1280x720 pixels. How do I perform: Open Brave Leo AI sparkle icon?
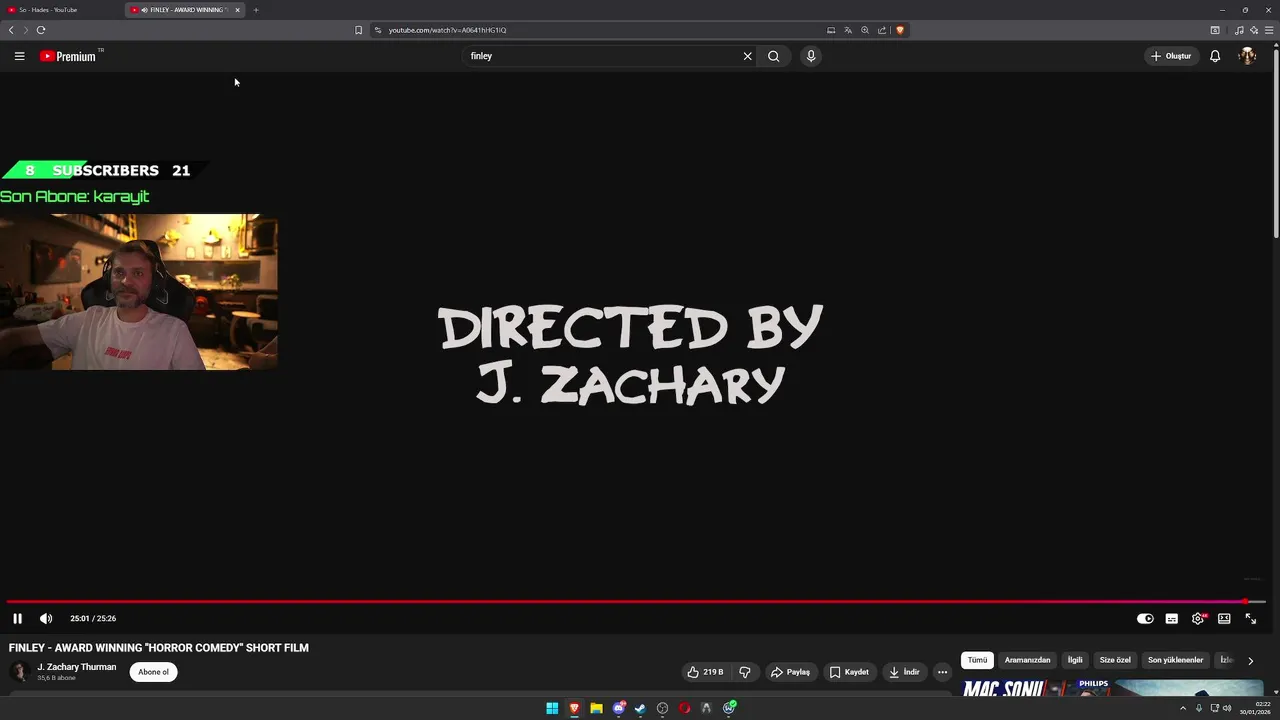(1254, 30)
